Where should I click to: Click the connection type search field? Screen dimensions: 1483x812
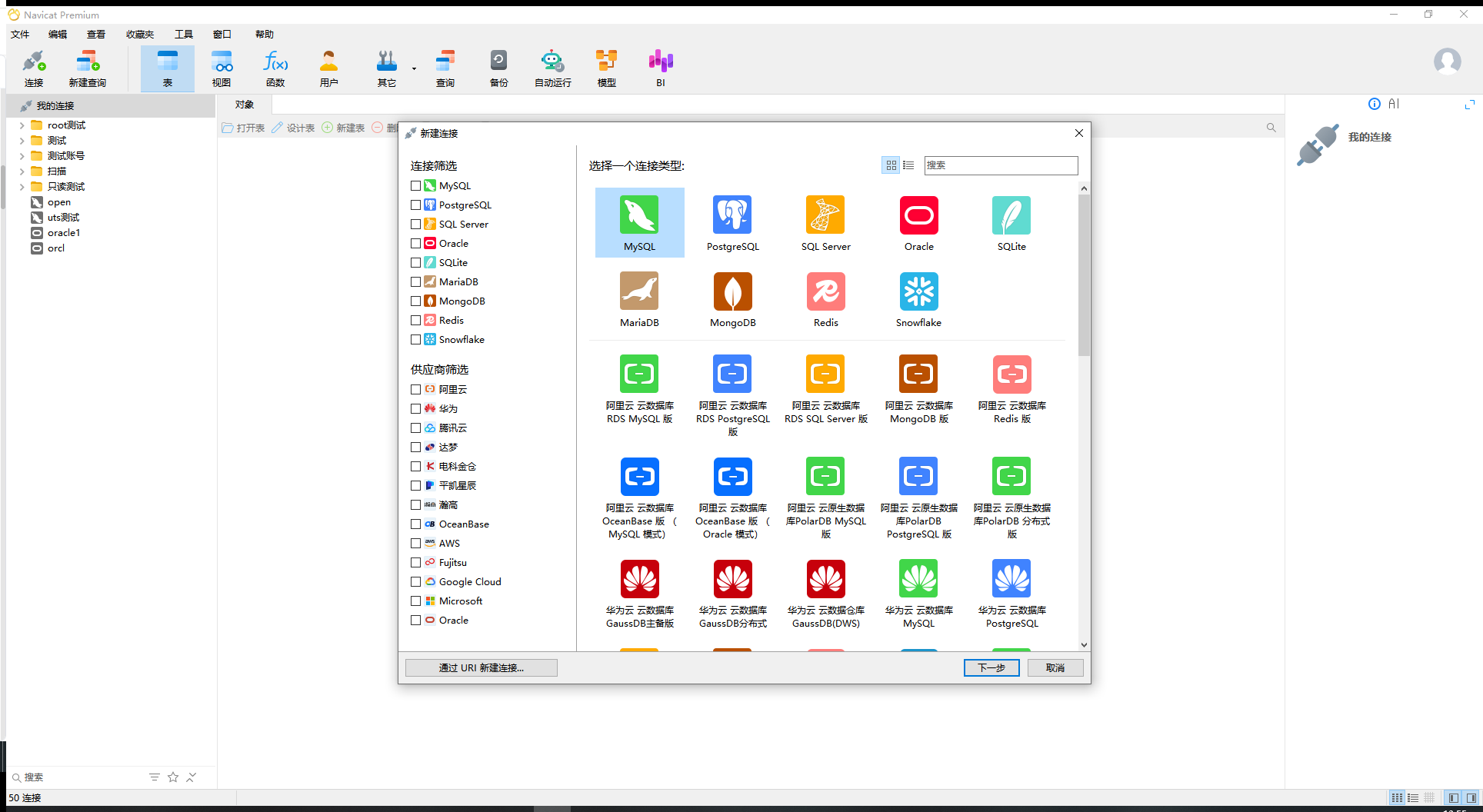point(1001,165)
